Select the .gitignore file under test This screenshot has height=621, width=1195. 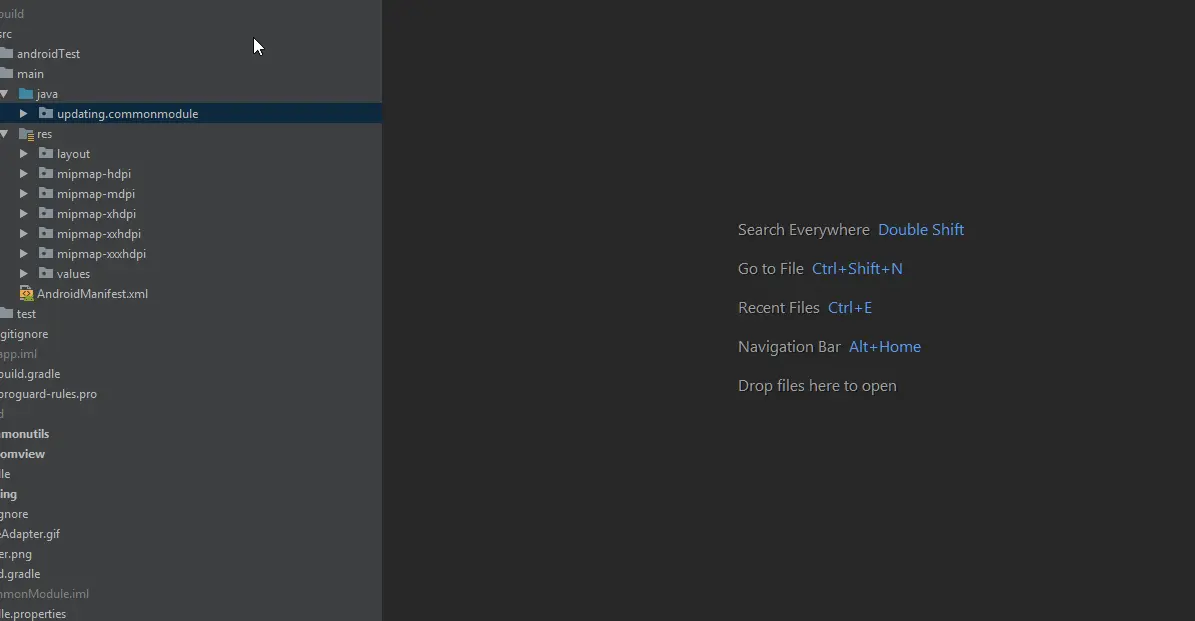(24, 334)
